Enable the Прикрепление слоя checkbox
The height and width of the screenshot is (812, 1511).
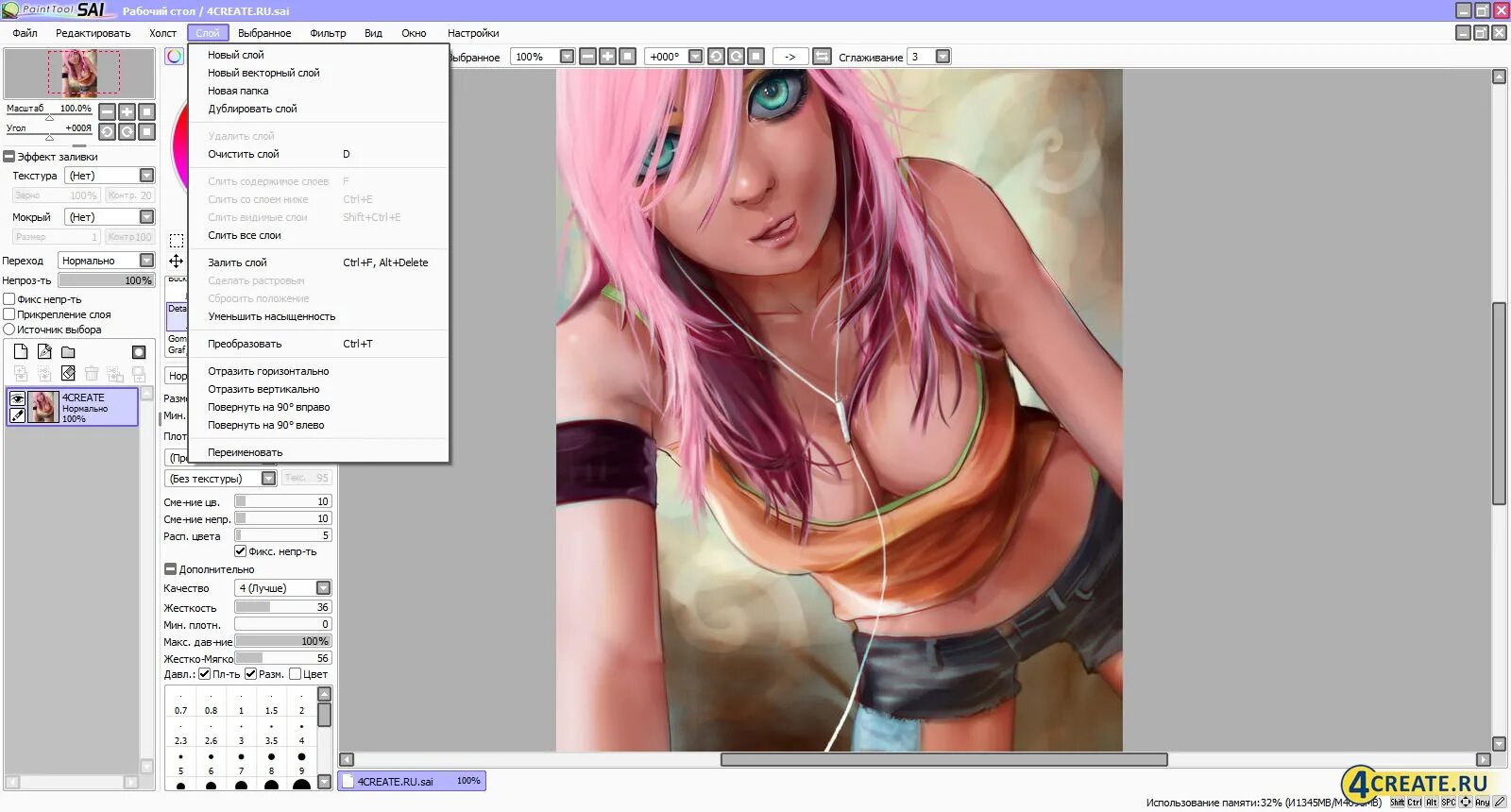point(9,314)
